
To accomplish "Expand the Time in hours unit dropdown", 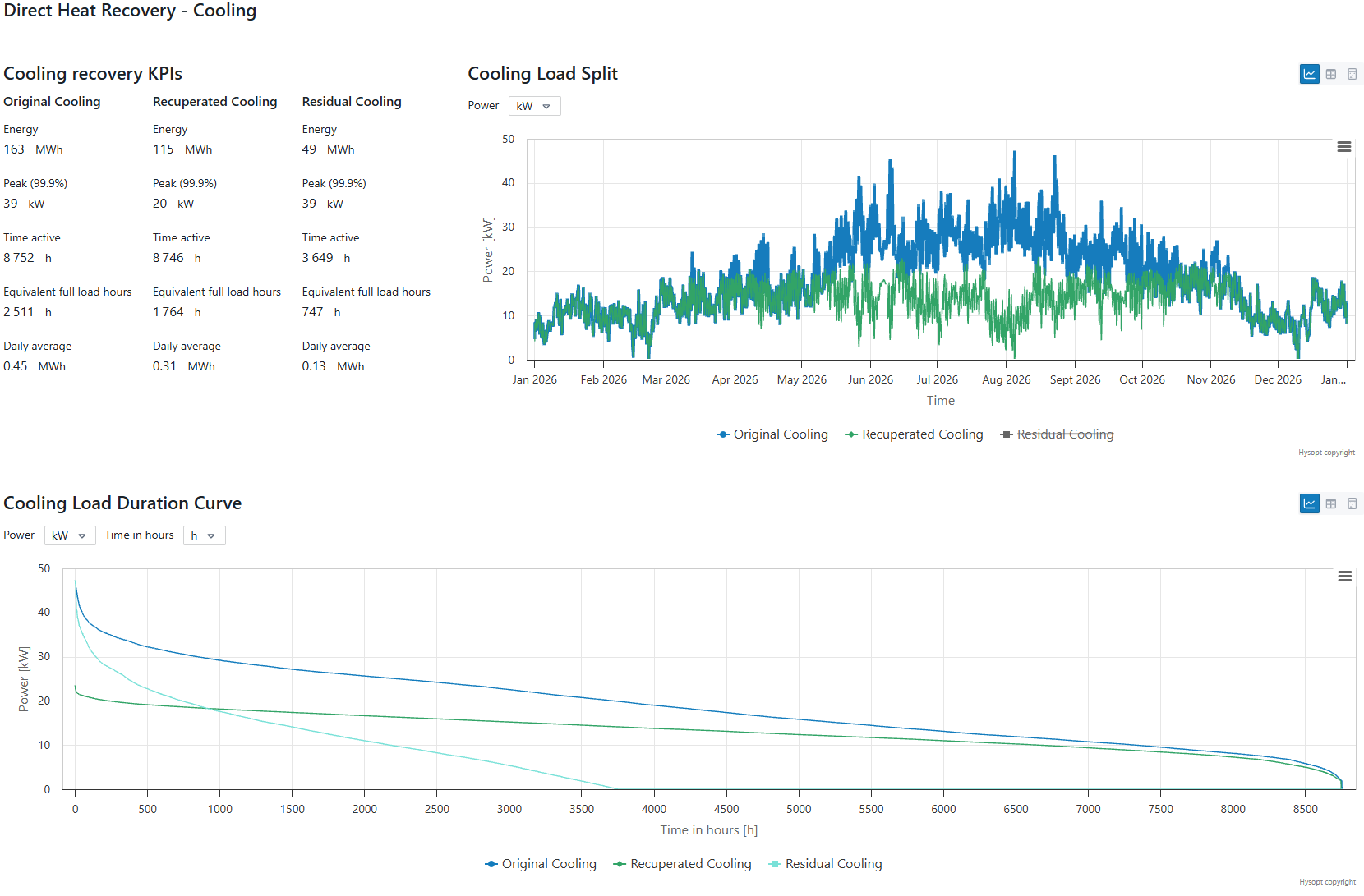I will pos(204,535).
